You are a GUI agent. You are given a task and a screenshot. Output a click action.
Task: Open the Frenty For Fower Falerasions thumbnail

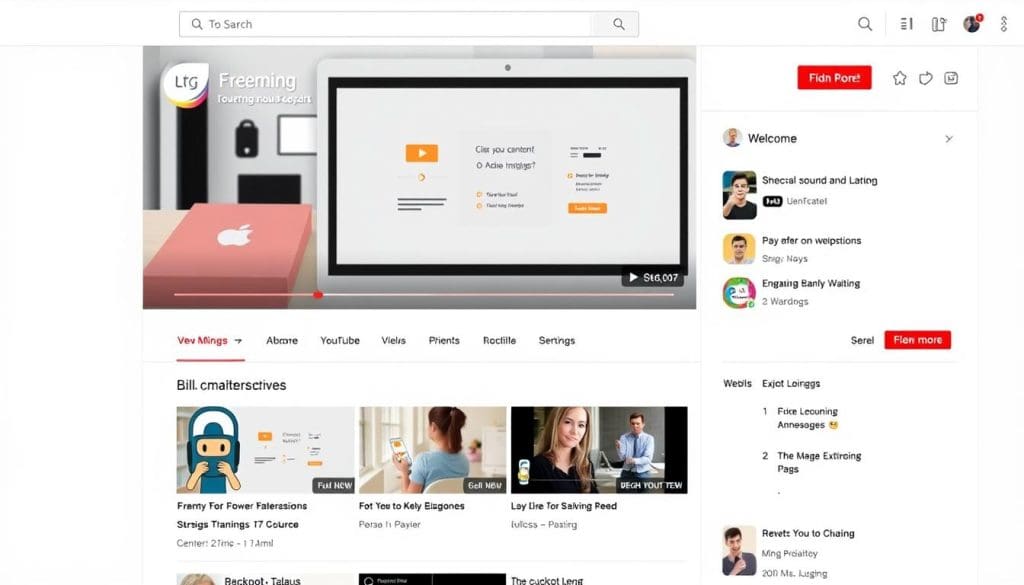265,450
